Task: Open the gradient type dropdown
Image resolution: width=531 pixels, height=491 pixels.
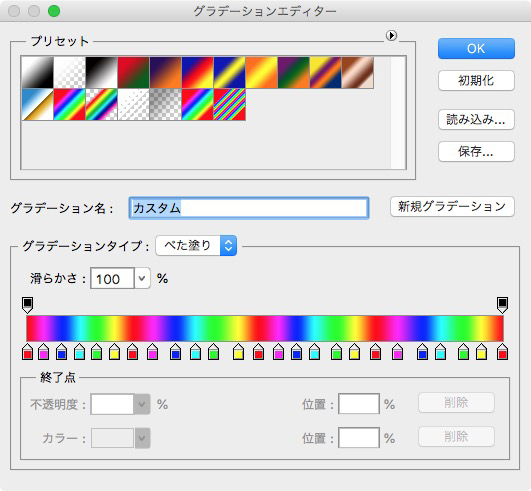Action: 196,246
